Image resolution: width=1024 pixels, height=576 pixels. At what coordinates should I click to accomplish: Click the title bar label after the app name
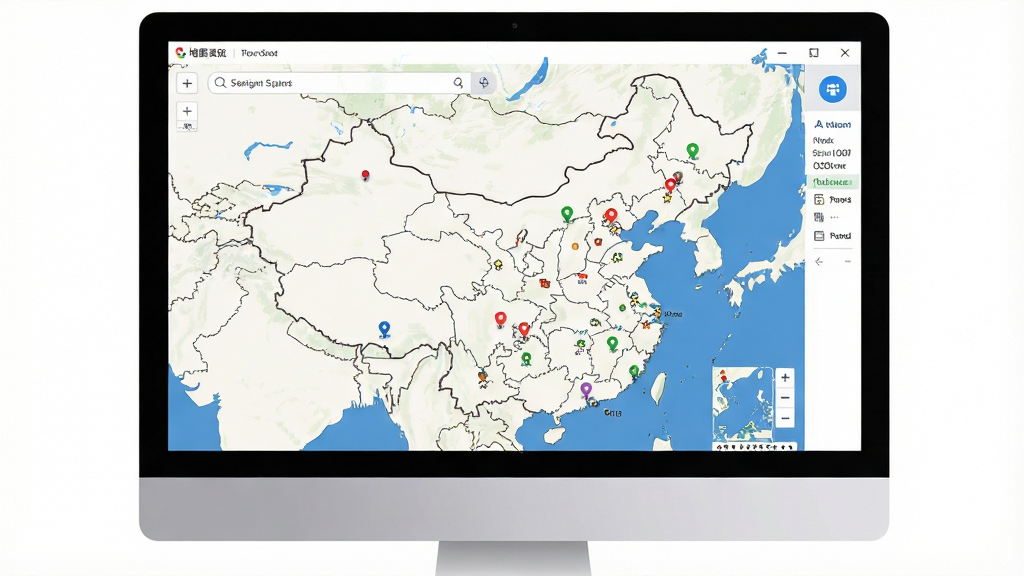[x=259, y=53]
